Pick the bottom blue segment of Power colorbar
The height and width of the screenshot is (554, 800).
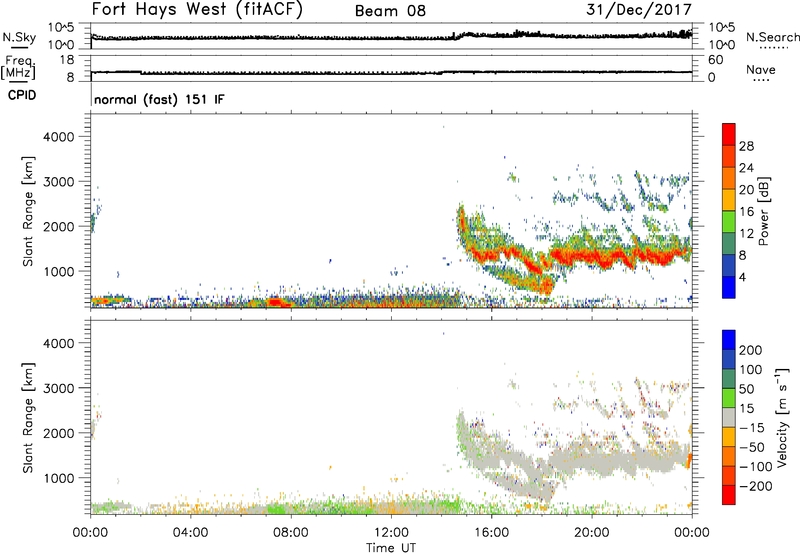click(x=729, y=287)
